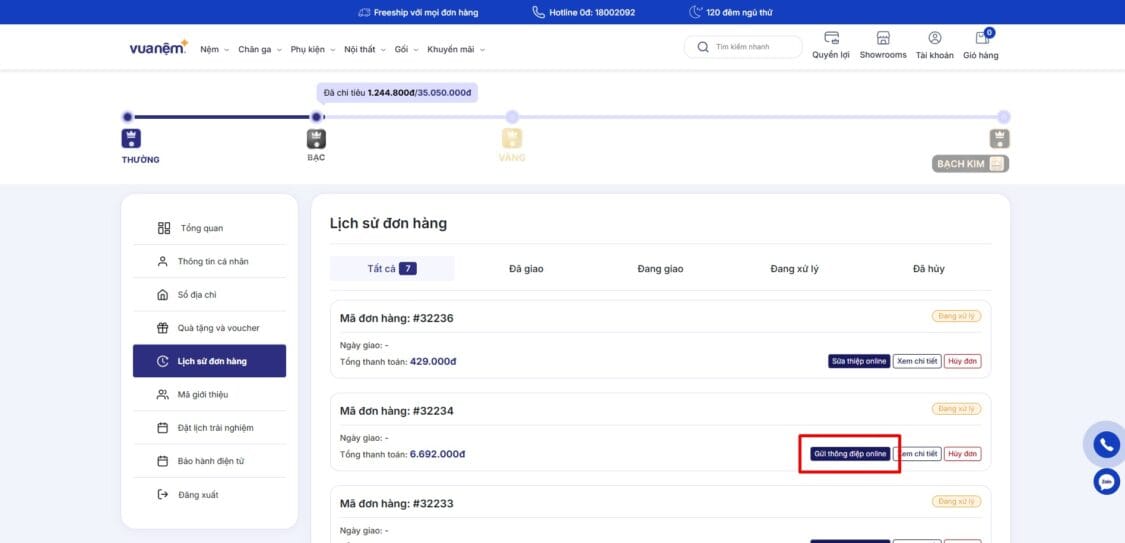
Task: Click Xem chi tiết for order #32236
Action: tap(917, 362)
